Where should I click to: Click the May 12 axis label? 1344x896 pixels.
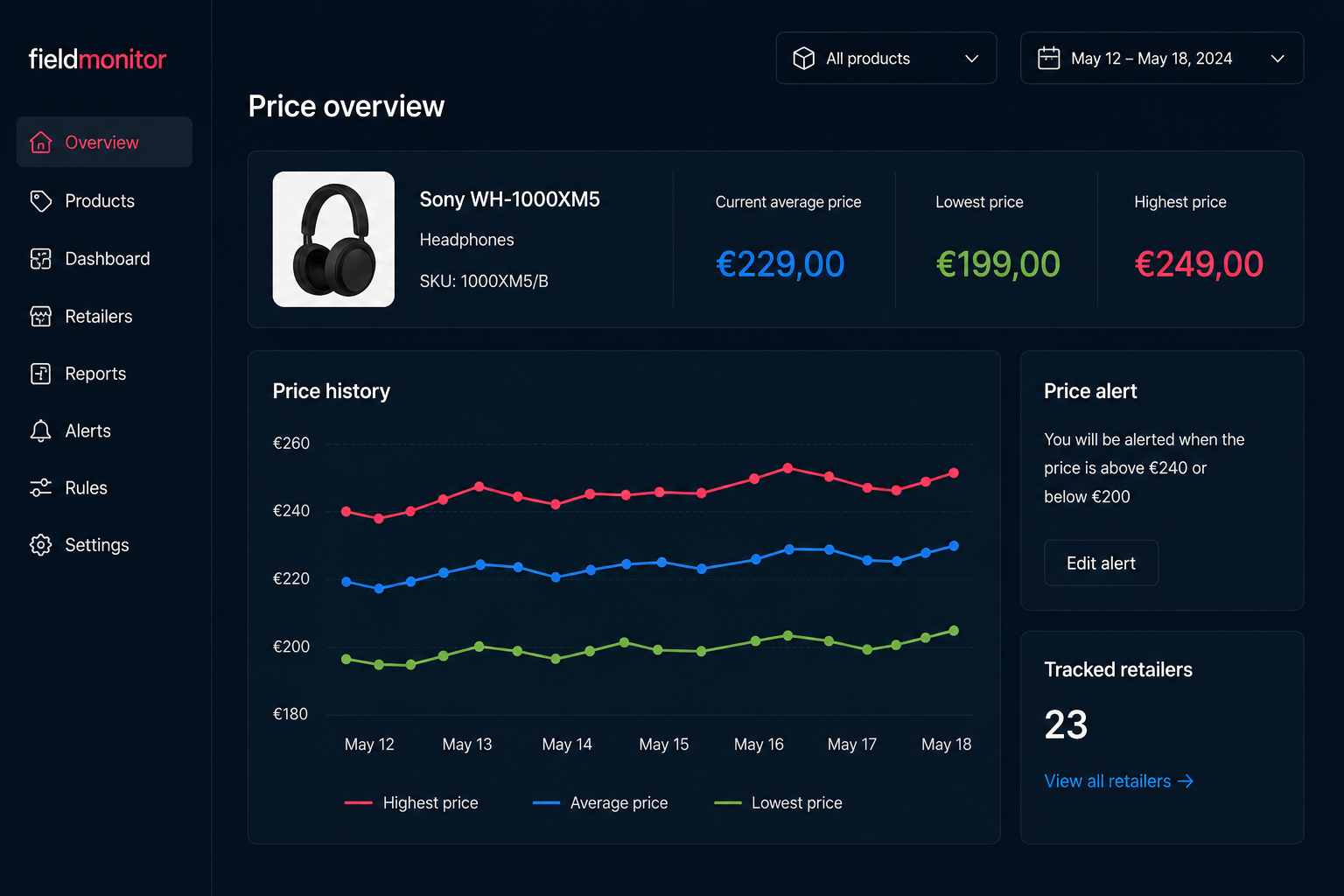point(369,745)
